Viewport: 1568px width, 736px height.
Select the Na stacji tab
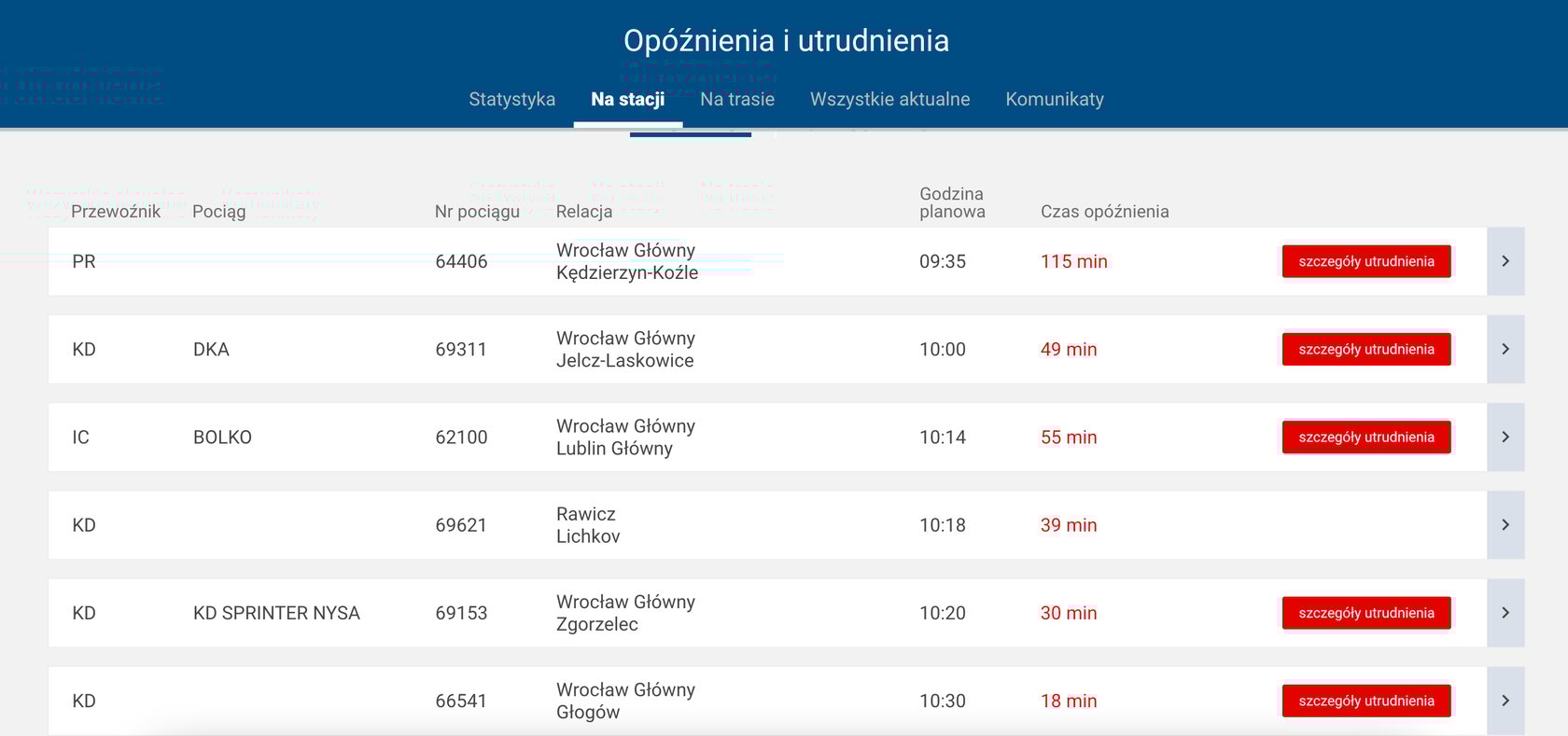pyautogui.click(x=628, y=99)
